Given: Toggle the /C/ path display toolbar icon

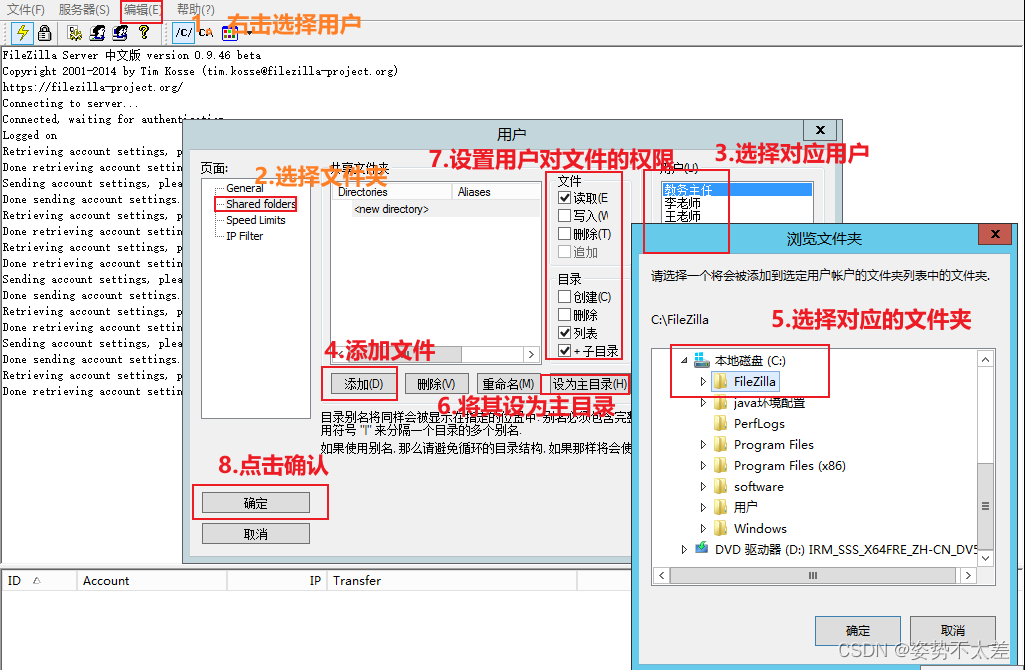Looking at the screenshot, I should click(x=184, y=32).
